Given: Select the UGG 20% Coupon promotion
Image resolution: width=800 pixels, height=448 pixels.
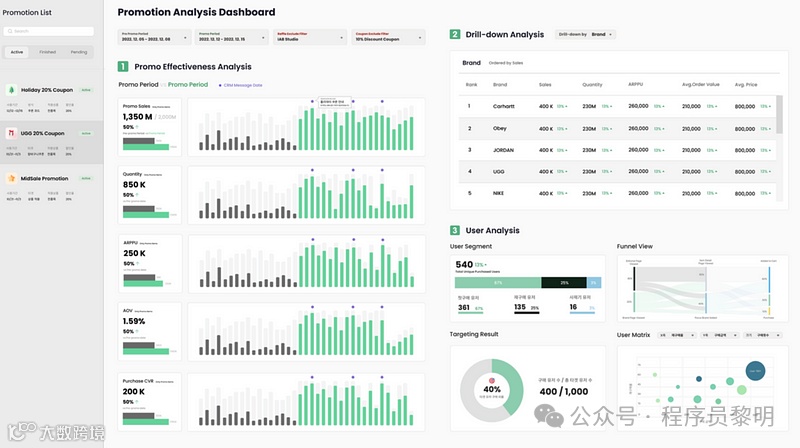Looking at the screenshot, I should tap(52, 143).
